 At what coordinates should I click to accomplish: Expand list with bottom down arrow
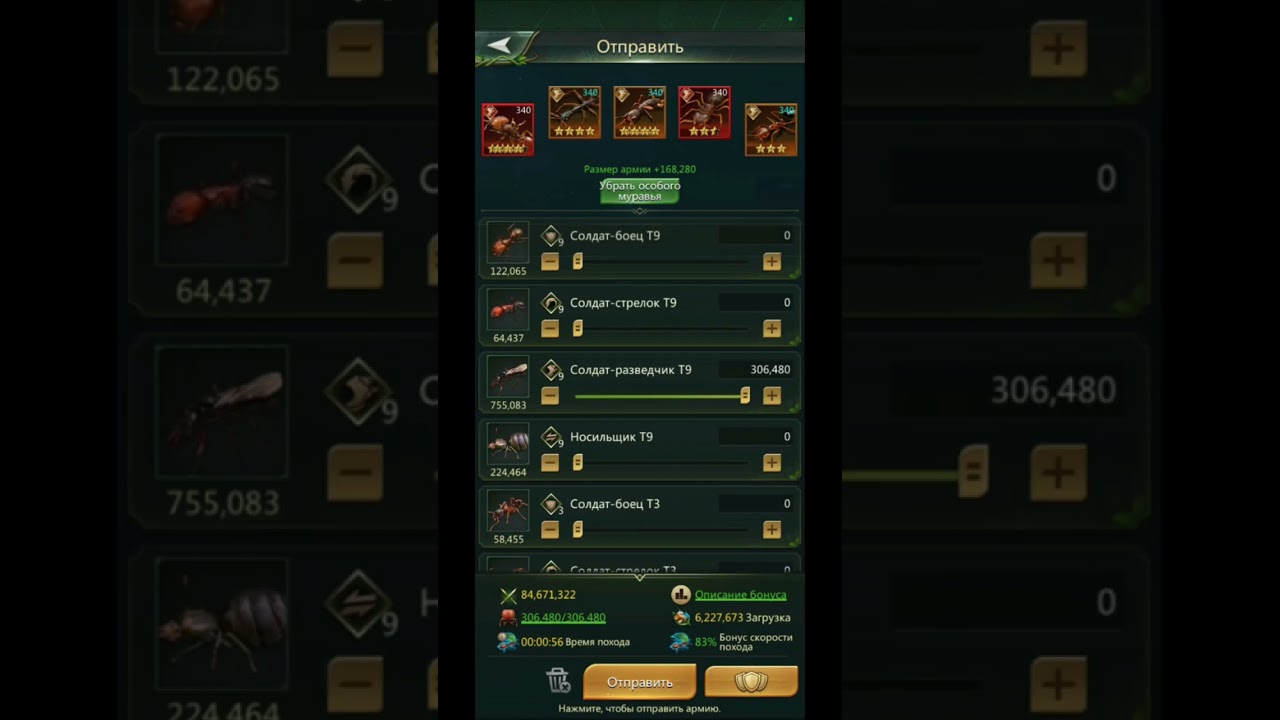coord(640,577)
